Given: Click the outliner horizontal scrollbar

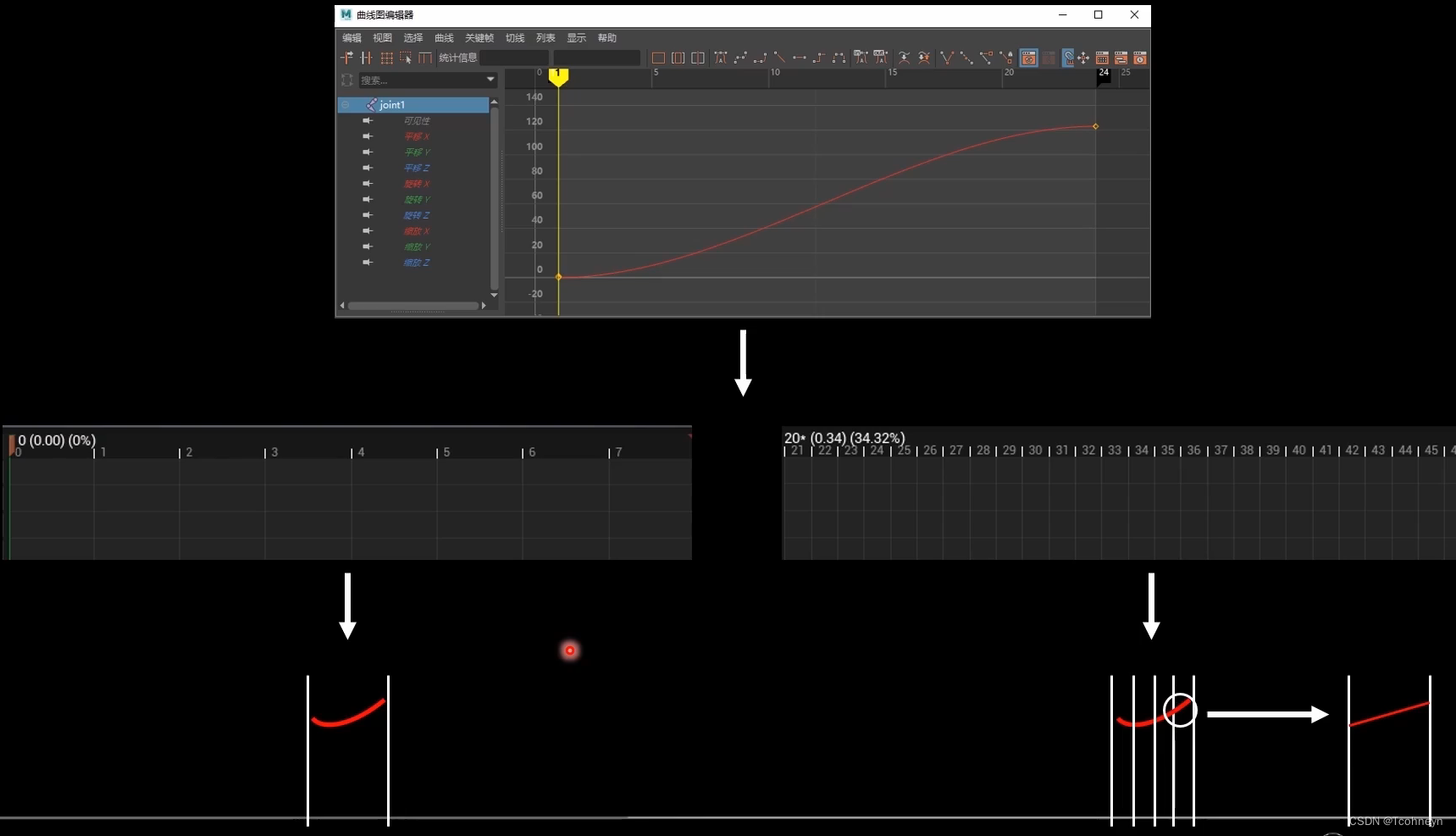Looking at the screenshot, I should coord(413,306).
